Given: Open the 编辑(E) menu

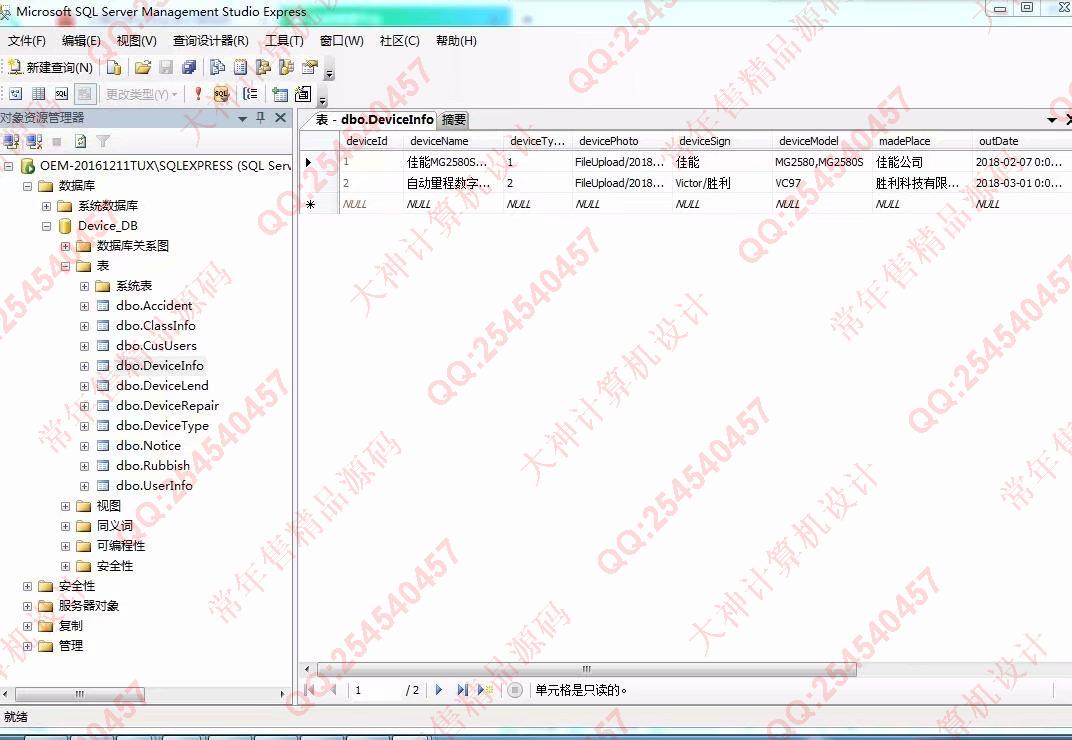Looking at the screenshot, I should coord(81,40).
